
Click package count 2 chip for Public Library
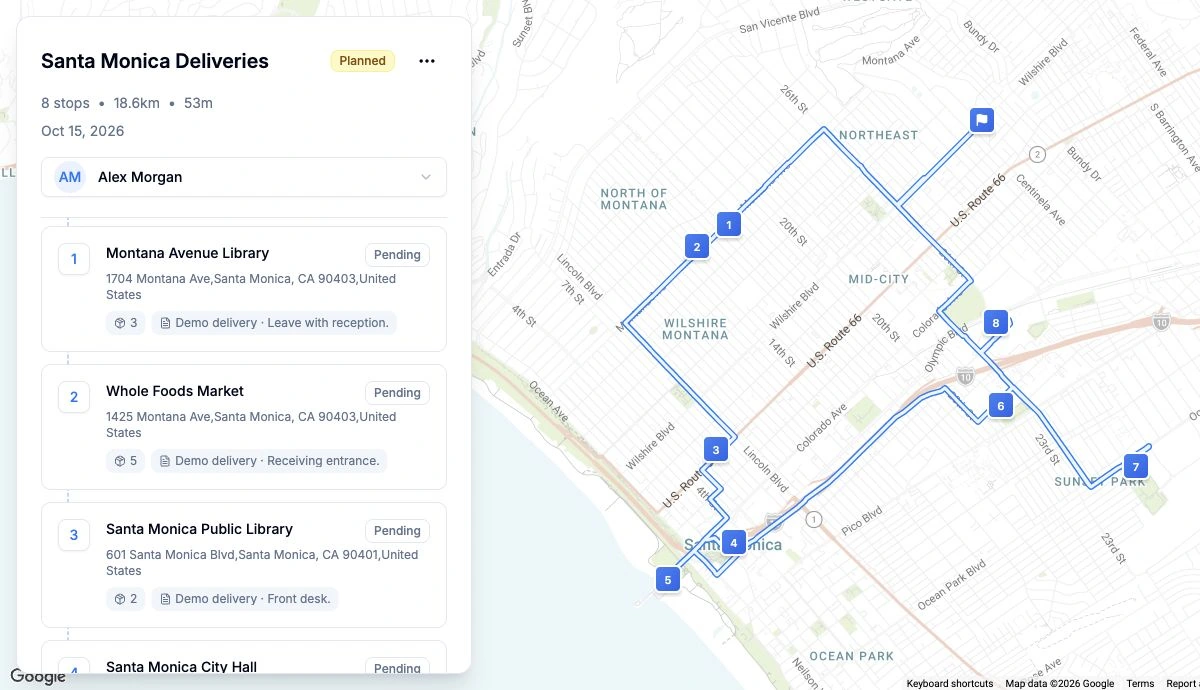coord(126,599)
